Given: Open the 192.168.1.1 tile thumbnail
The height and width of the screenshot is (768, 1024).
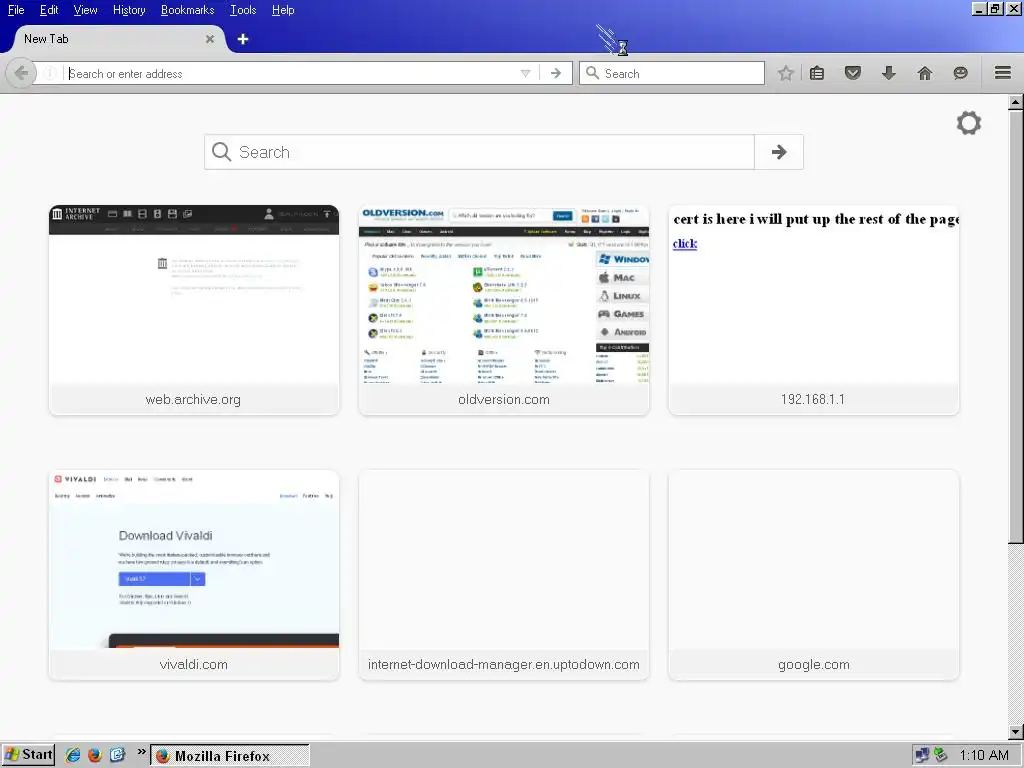Looking at the screenshot, I should (814, 295).
